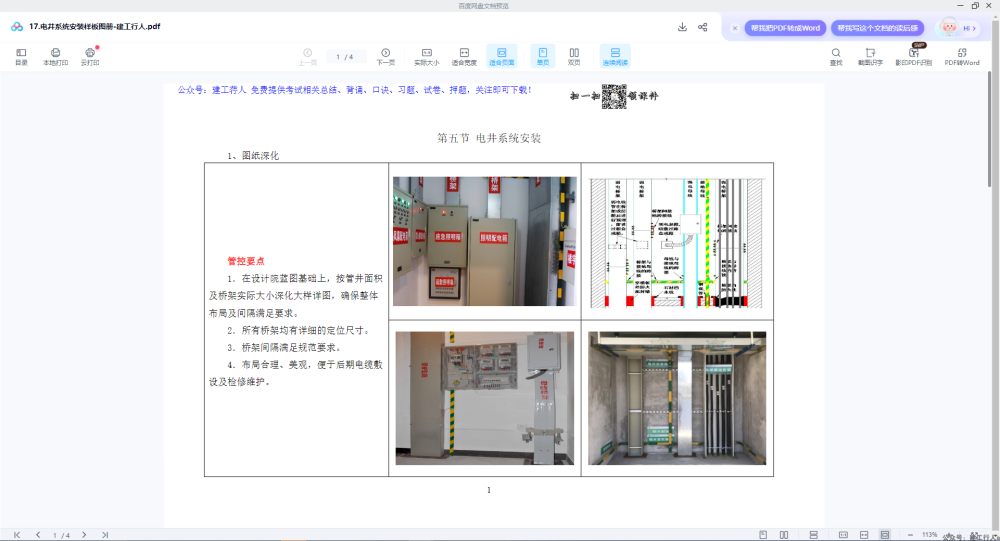1000x541 pixels.
Task: Open the 目录 table of contents panel
Action: pyautogui.click(x=21, y=56)
